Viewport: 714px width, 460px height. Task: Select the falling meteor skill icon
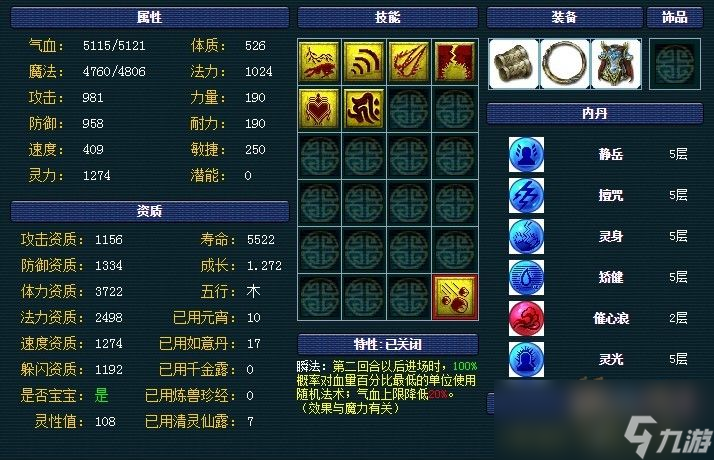[x=454, y=297]
